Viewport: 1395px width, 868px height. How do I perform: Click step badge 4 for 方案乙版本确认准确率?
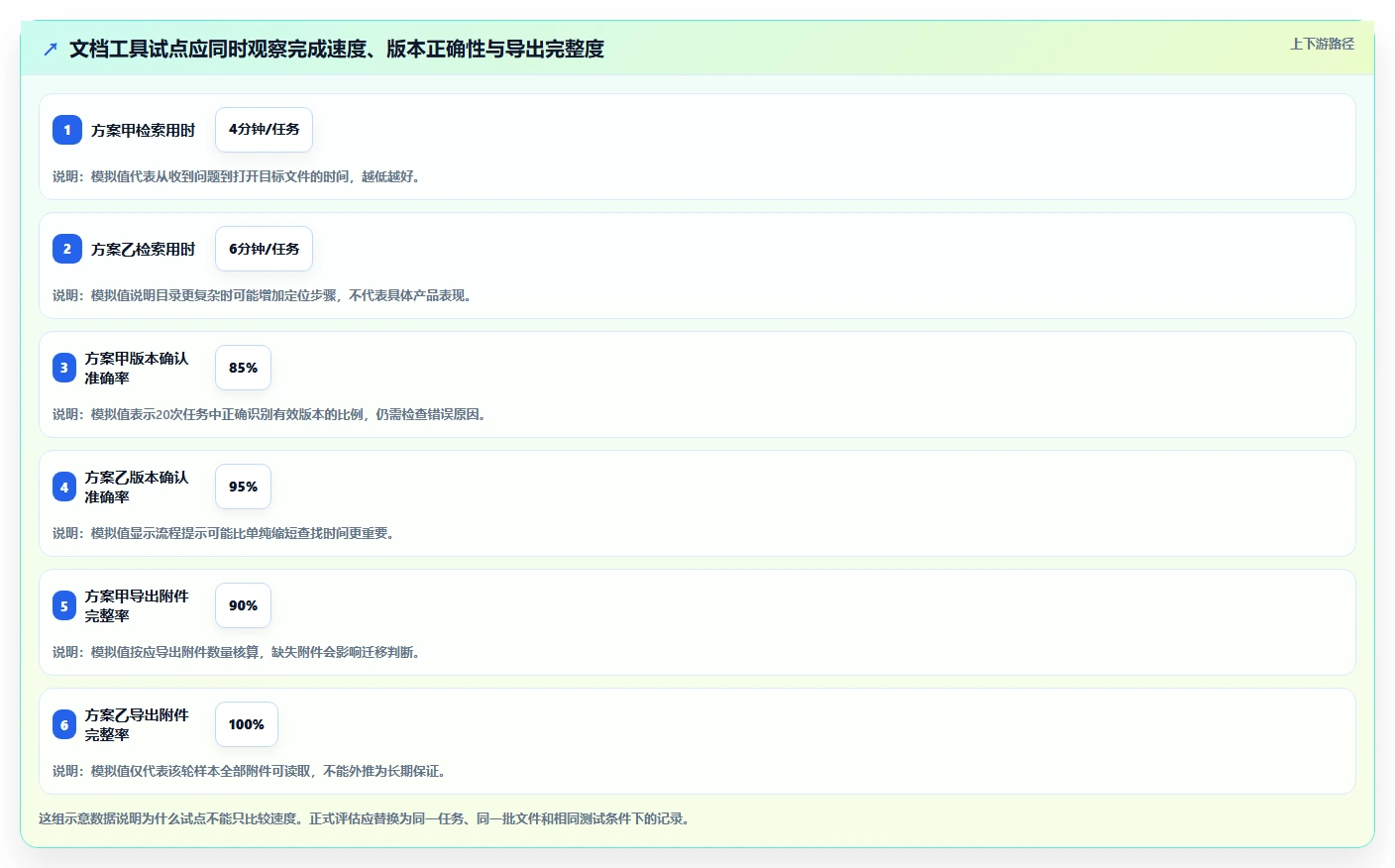[x=64, y=487]
